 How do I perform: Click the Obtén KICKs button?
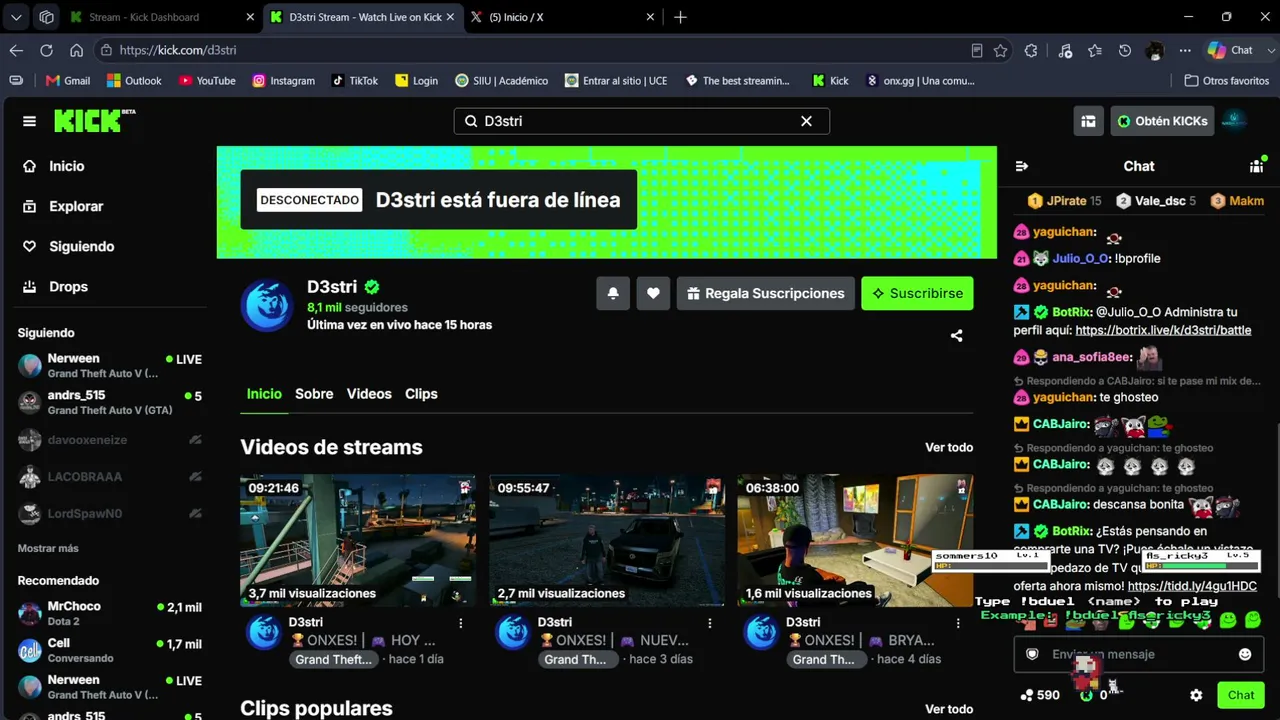click(x=1162, y=121)
